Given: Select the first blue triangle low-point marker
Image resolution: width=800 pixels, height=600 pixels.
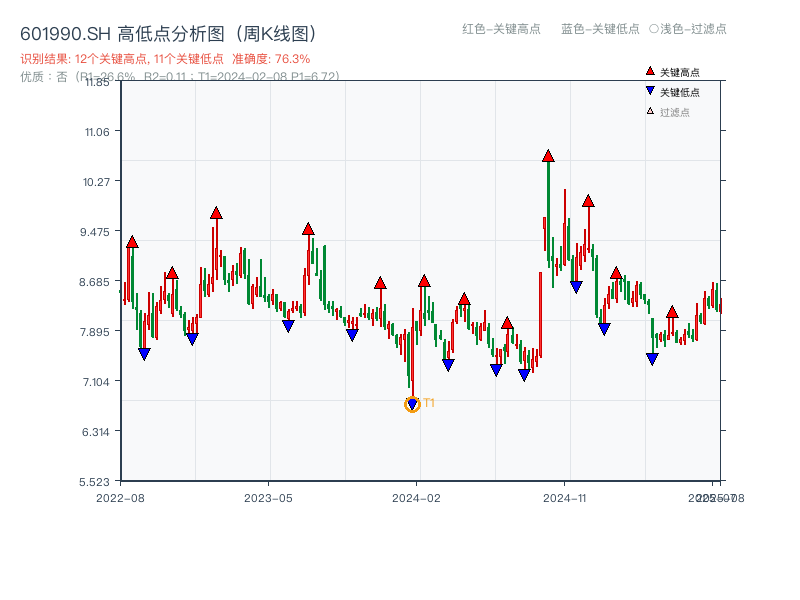Looking at the screenshot, I should 144,353.
